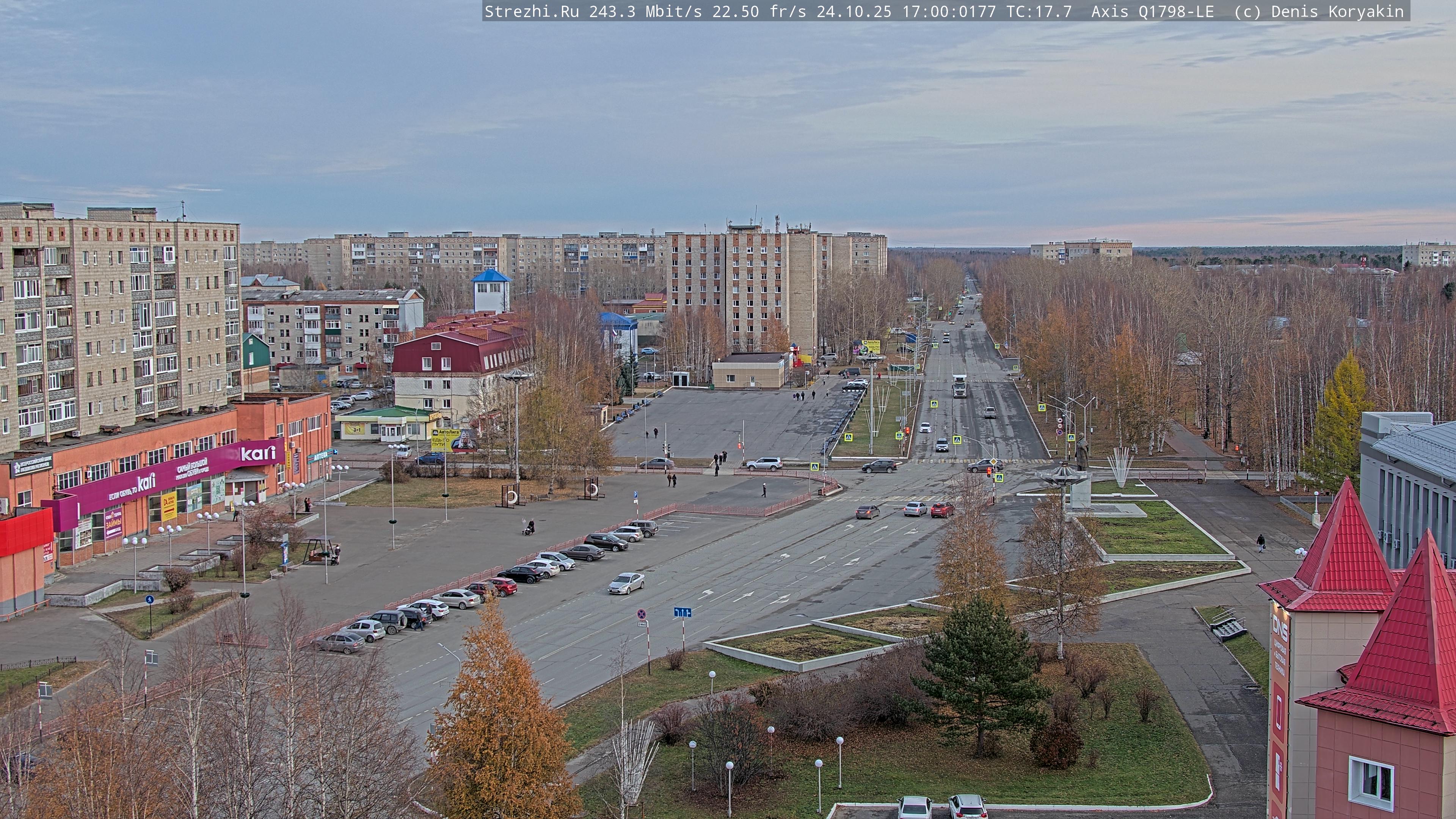The height and width of the screenshot is (819, 1456).
Task: Click the round blue pedestrian path sign
Action: [149, 600]
